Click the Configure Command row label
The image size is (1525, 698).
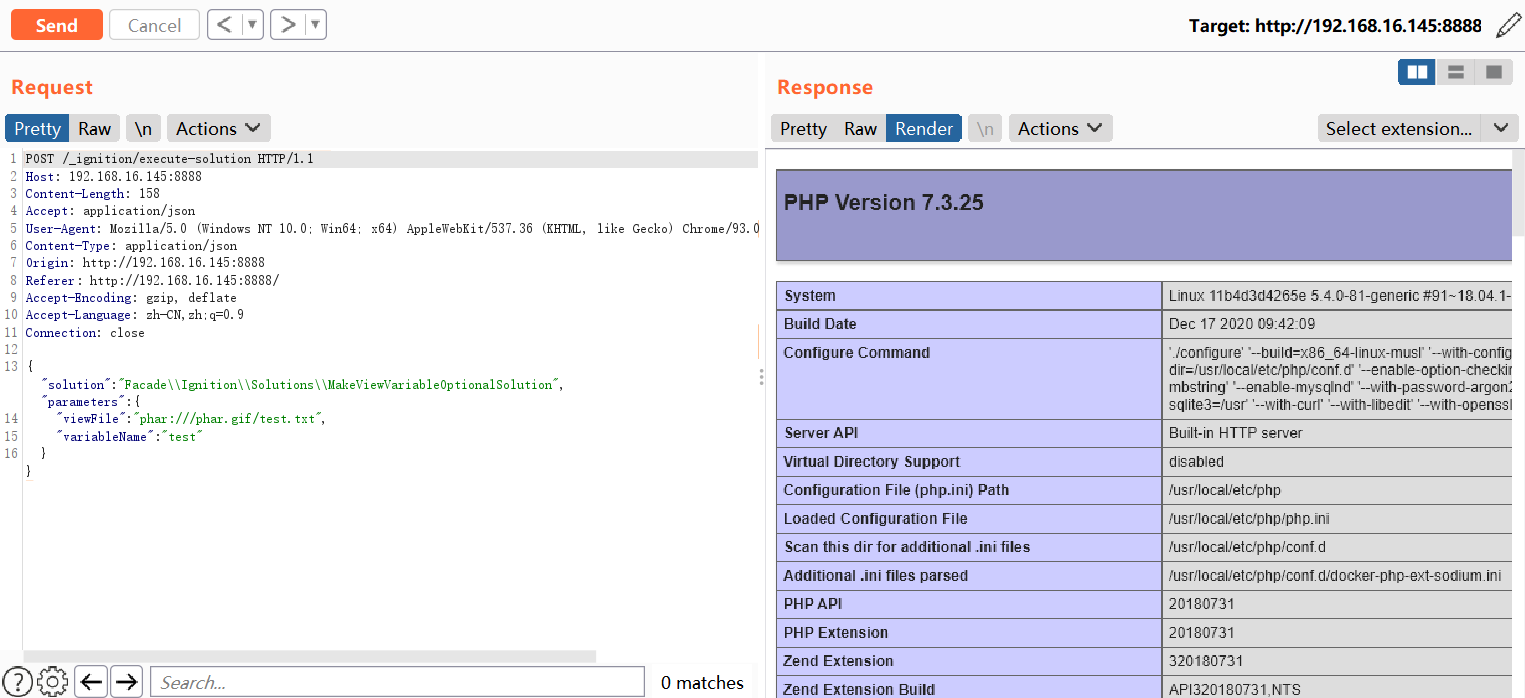[x=857, y=353]
